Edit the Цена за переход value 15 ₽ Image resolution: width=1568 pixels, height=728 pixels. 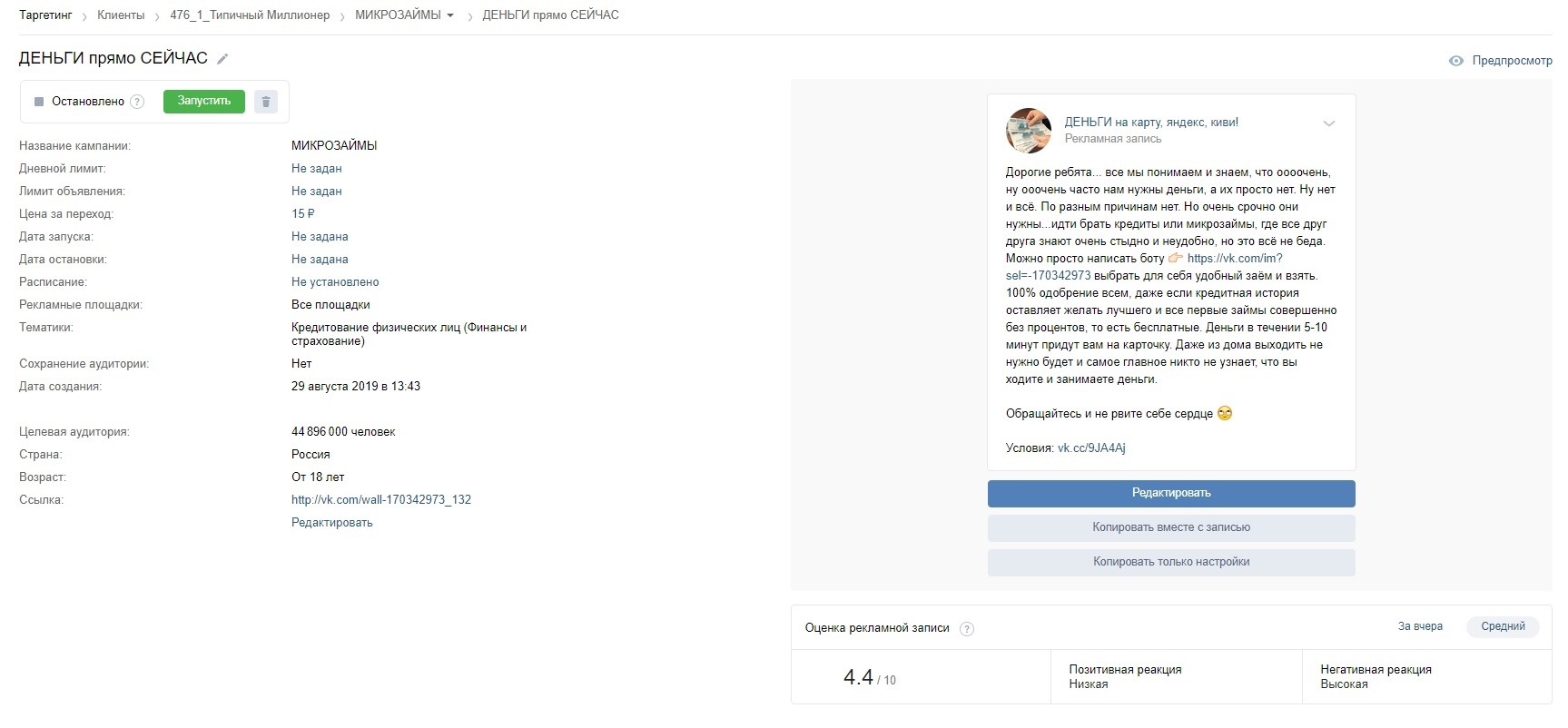[302, 214]
